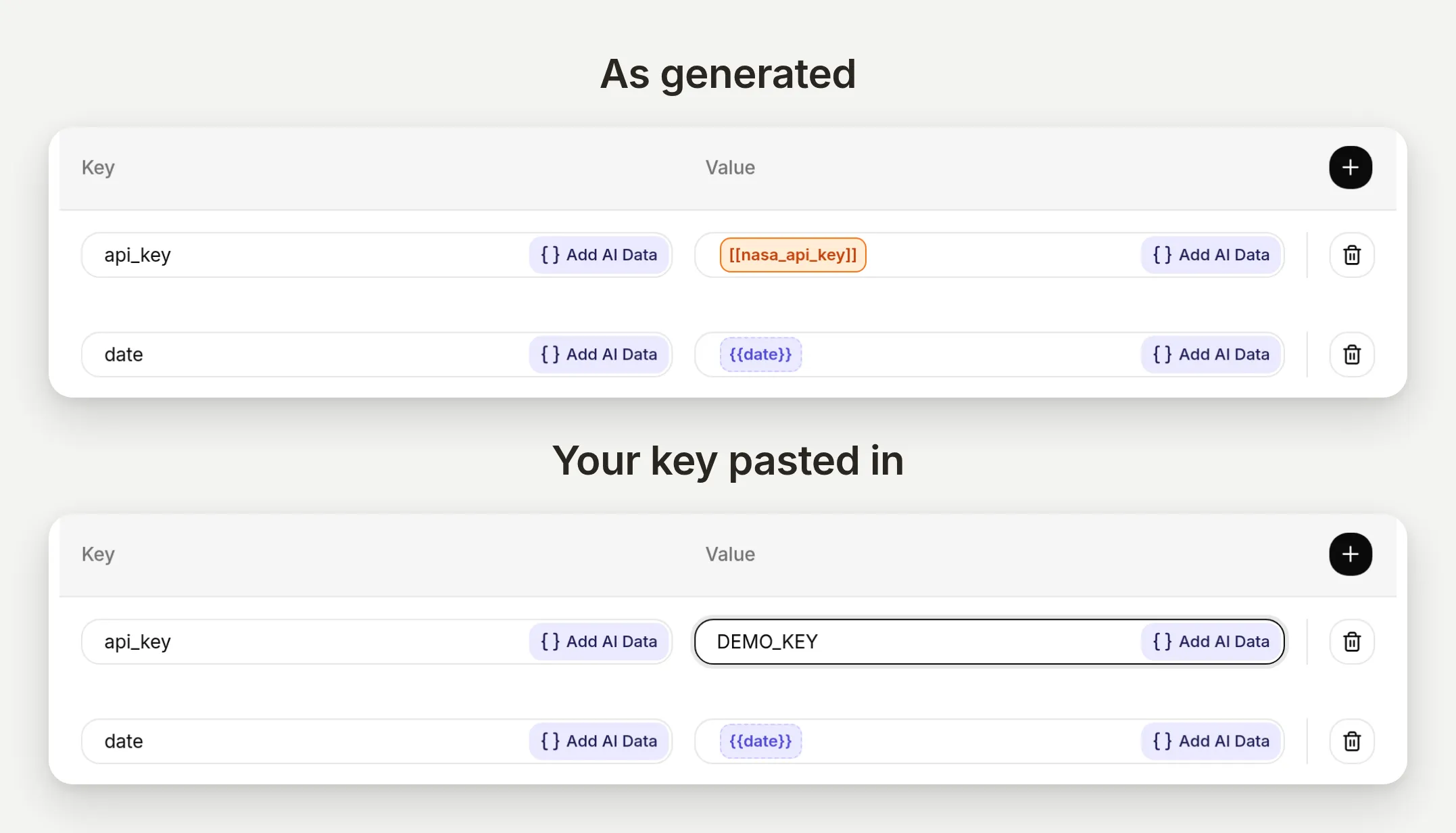Screen dimensions: 1456x833
Task: Click the 'Your key pasted in' heading
Action: (728, 461)
